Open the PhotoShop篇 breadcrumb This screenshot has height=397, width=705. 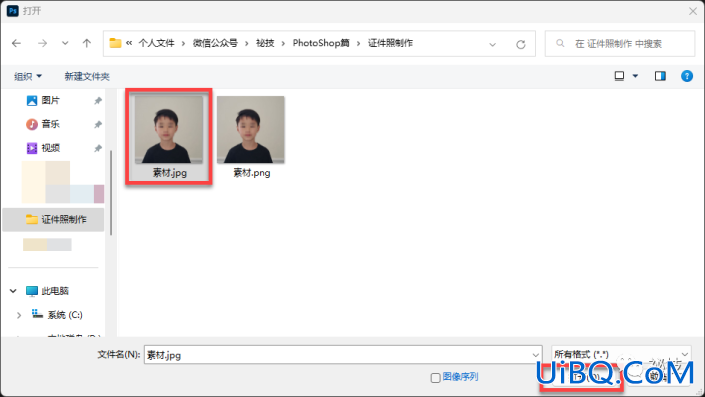click(x=321, y=43)
